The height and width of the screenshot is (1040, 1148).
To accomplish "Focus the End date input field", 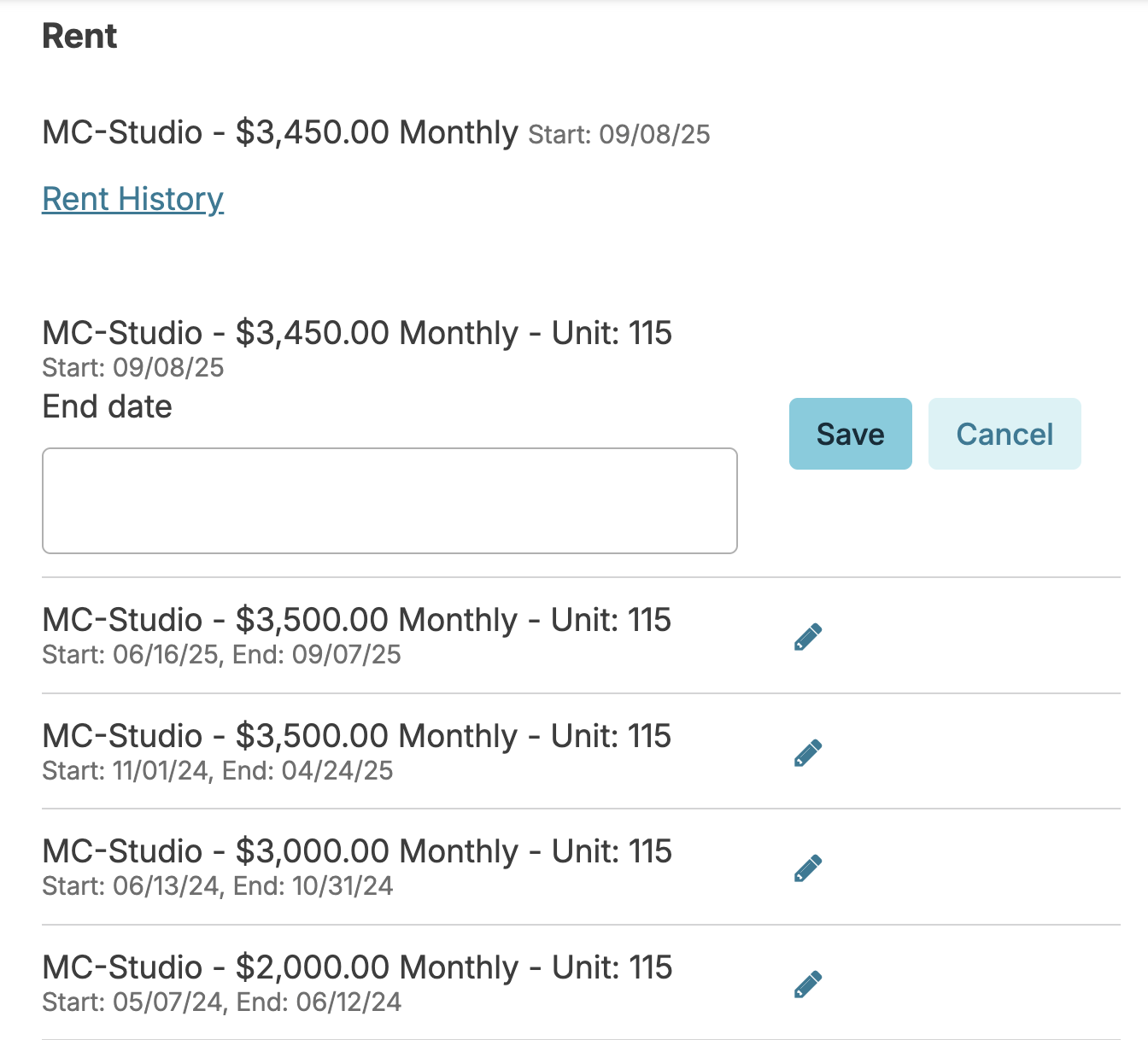I will 389,500.
